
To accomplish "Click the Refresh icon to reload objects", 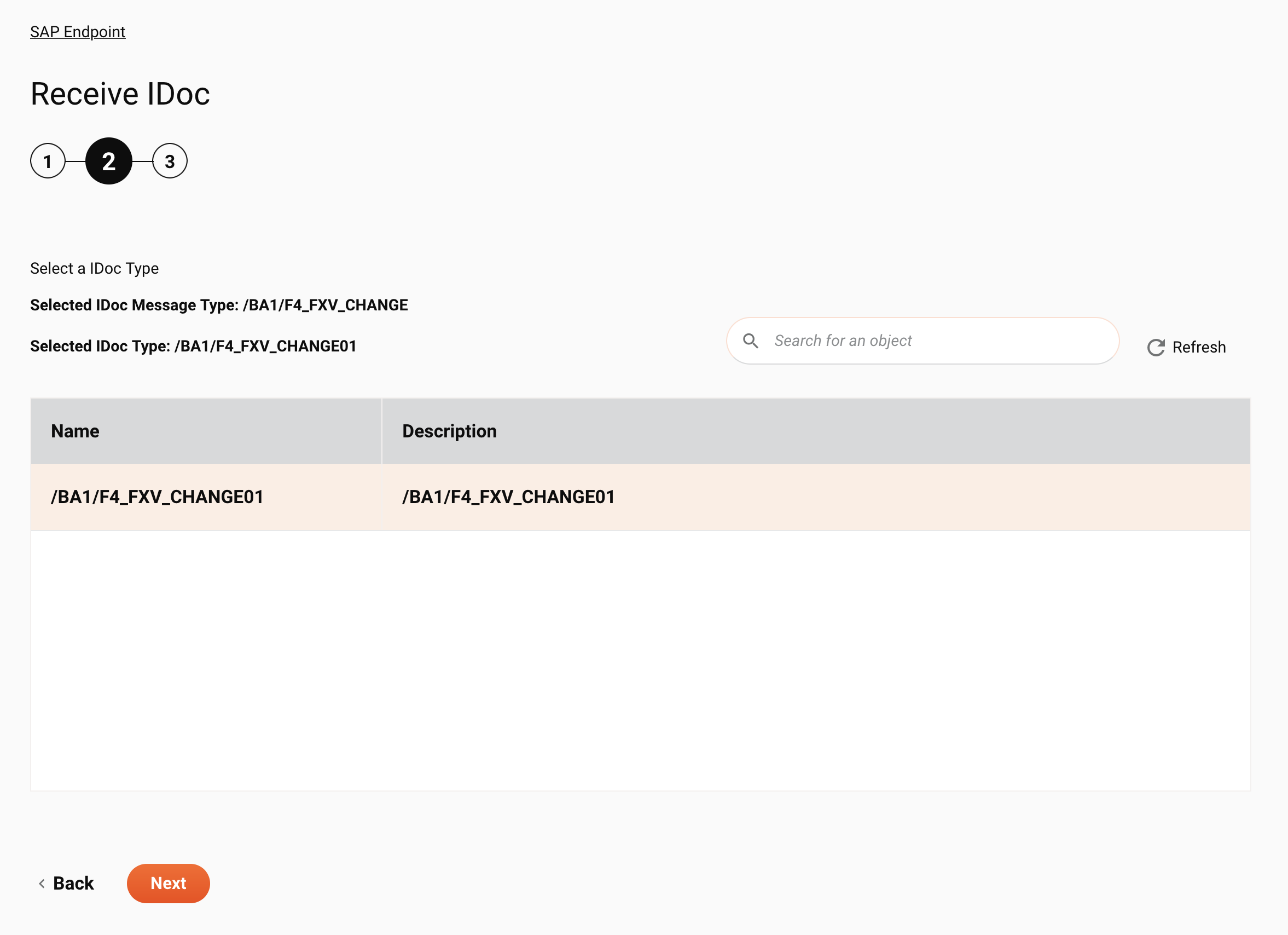I will click(1156, 347).
